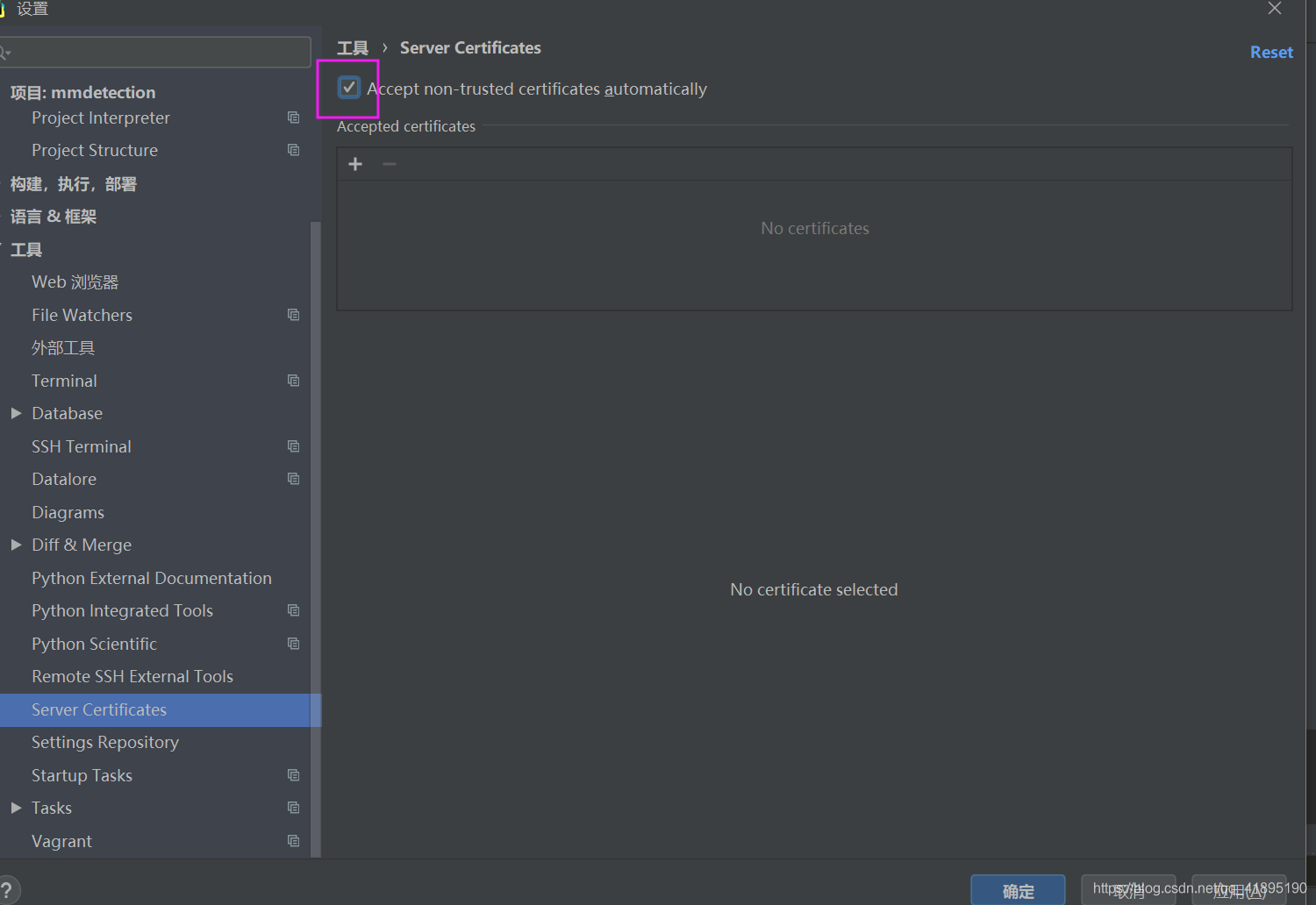This screenshot has width=1316, height=905.
Task: Click the project-level icon beside Python Scientific
Action: coord(293,644)
